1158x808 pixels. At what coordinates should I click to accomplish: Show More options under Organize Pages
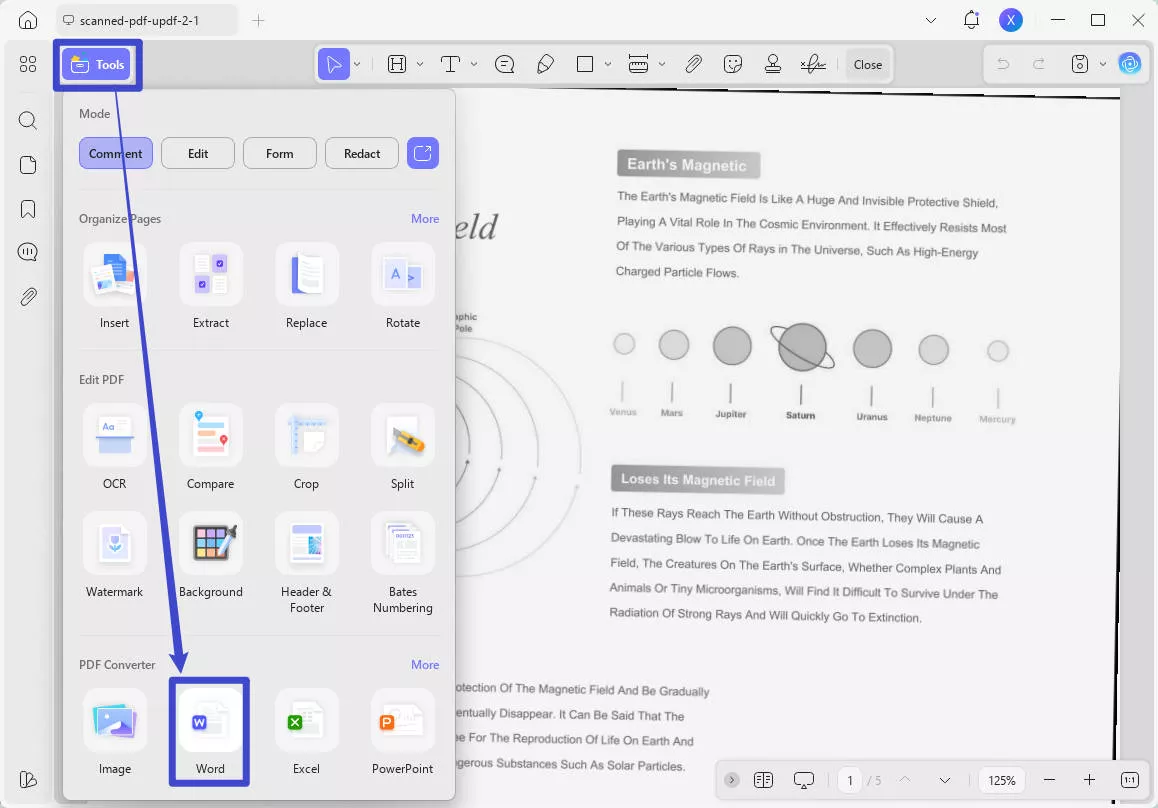(425, 218)
